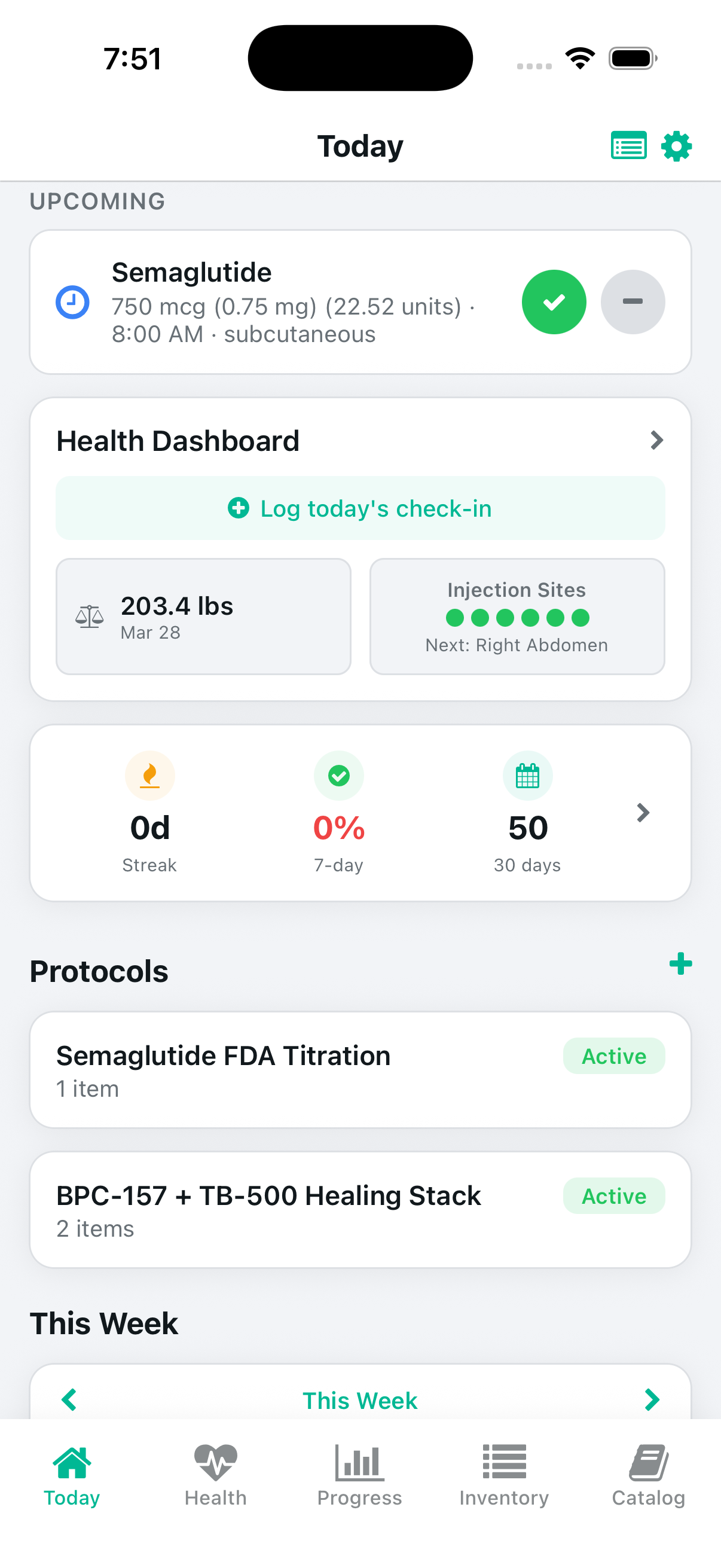
Task: Add a new protocol with plus icon
Action: (680, 963)
